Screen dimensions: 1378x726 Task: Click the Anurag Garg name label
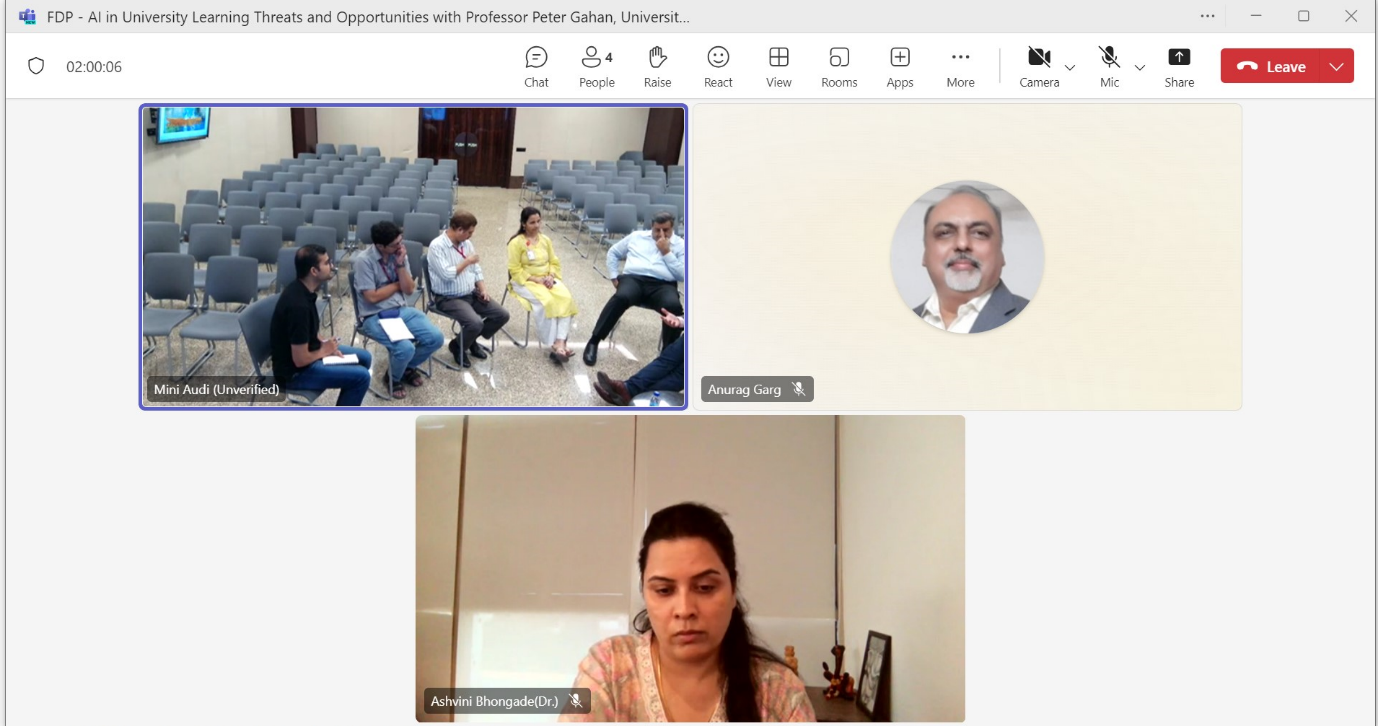click(x=745, y=389)
